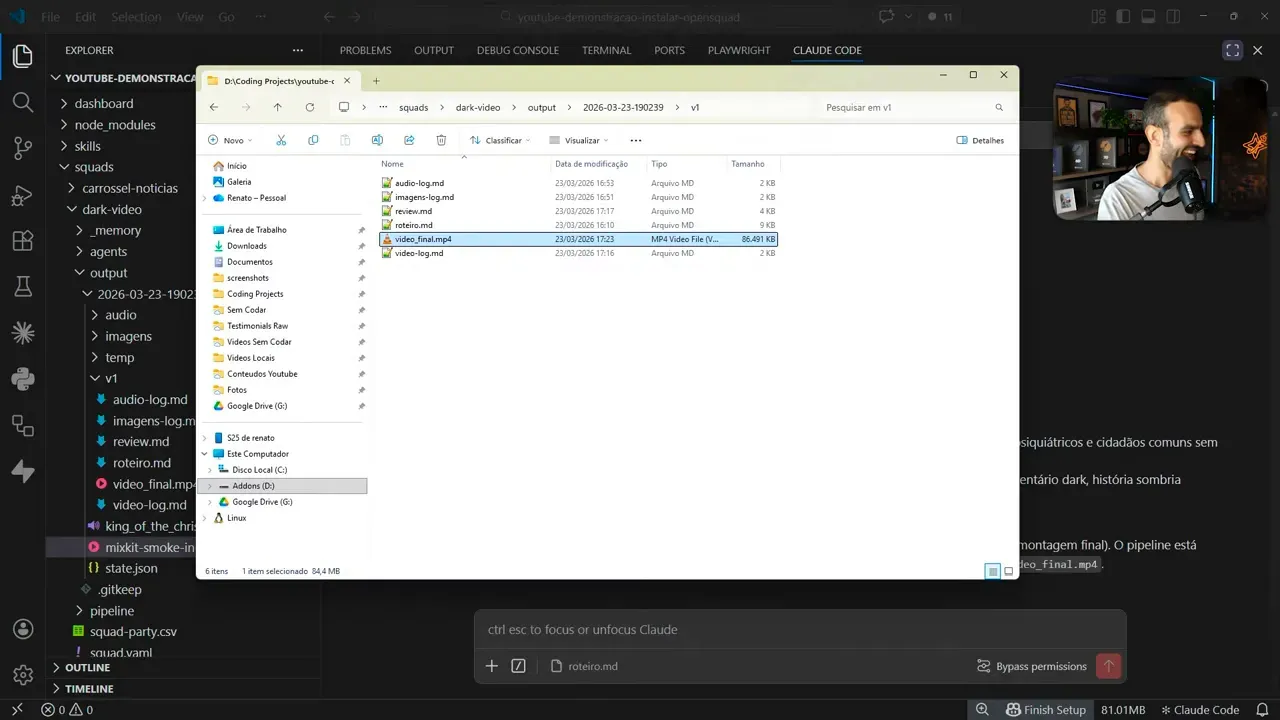
Task: Switch to large thumbnails view toggle
Action: click(1008, 571)
